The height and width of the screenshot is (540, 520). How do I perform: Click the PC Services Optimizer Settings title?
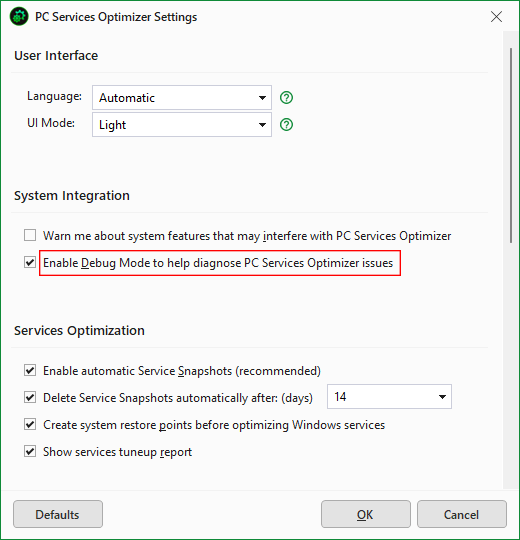pyautogui.click(x=116, y=17)
